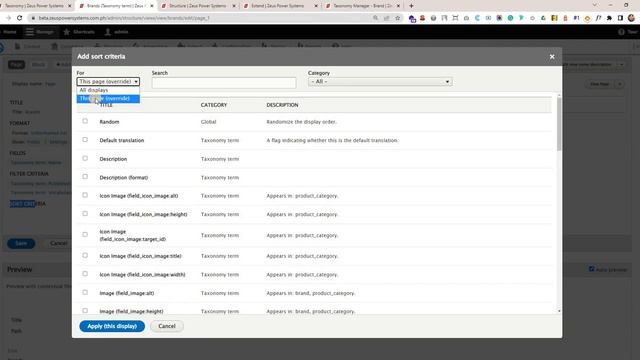This screenshot has height=360, width=640.
Task: View site information lock icon
Action: pyautogui.click(x=33, y=18)
